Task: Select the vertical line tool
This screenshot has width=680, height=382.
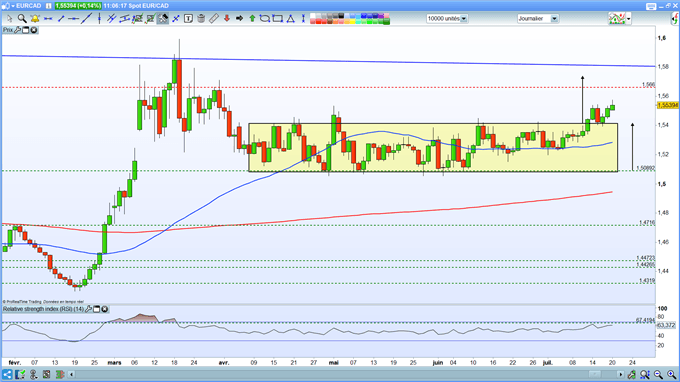Action: pos(99,19)
